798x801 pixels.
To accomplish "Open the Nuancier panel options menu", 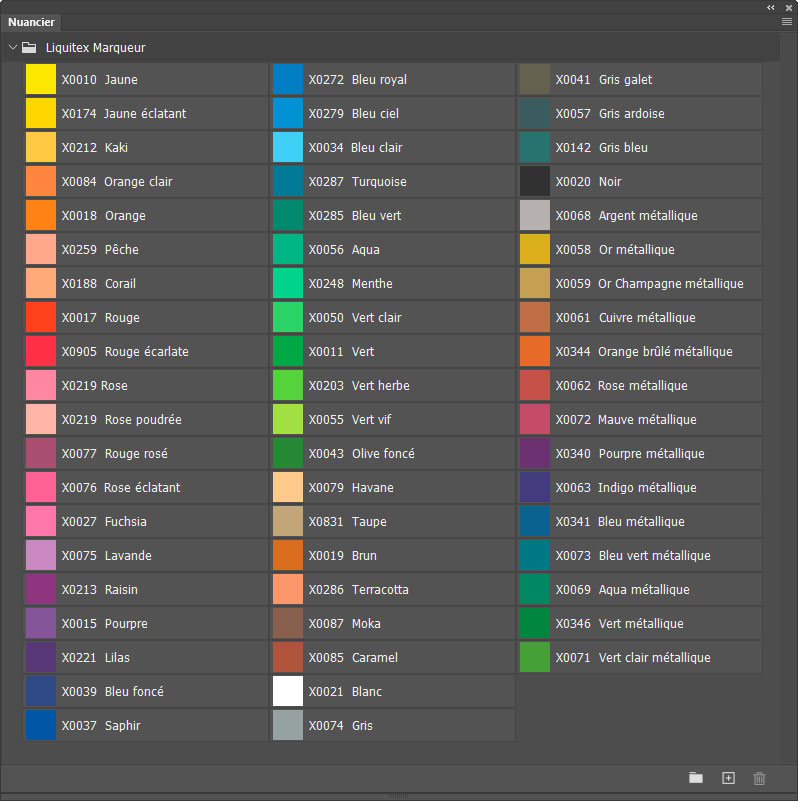I will pos(786,21).
